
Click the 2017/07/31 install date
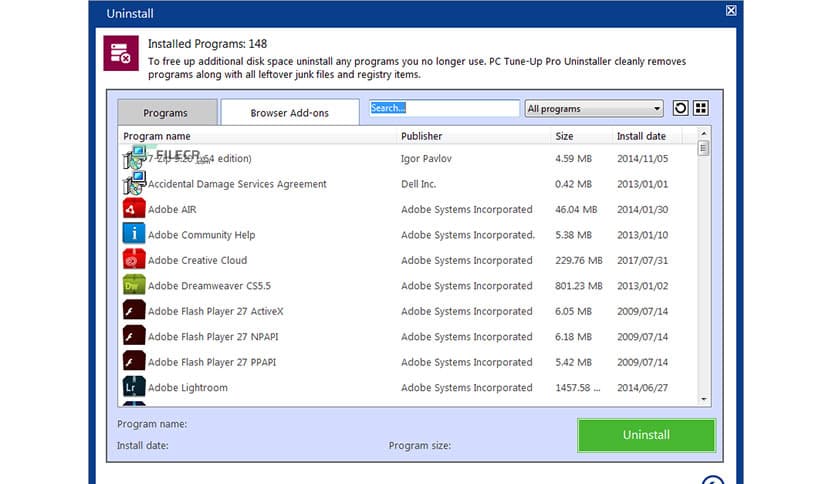pyautogui.click(x=642, y=261)
